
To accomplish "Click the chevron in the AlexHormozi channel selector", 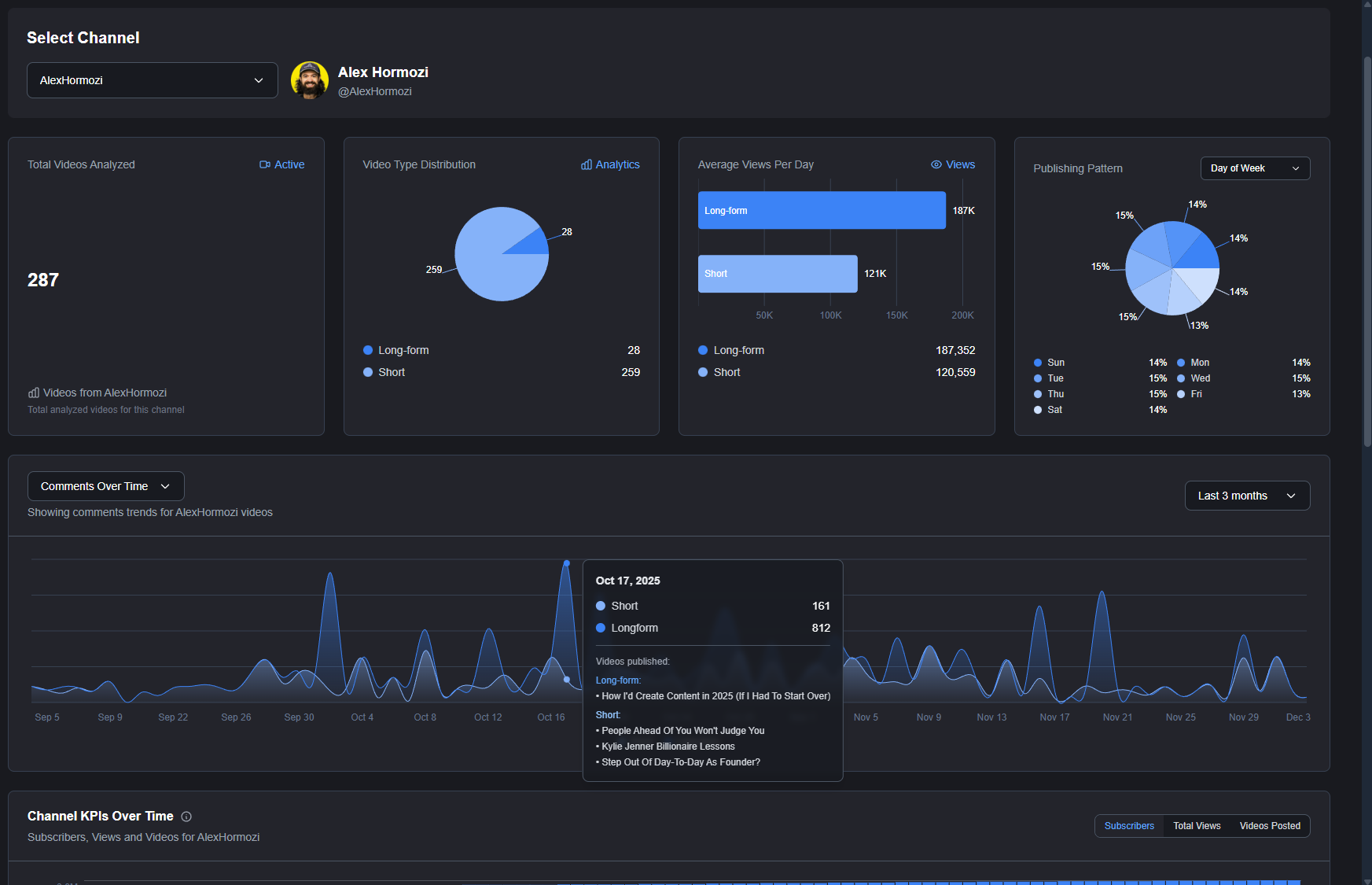I will pos(259,80).
